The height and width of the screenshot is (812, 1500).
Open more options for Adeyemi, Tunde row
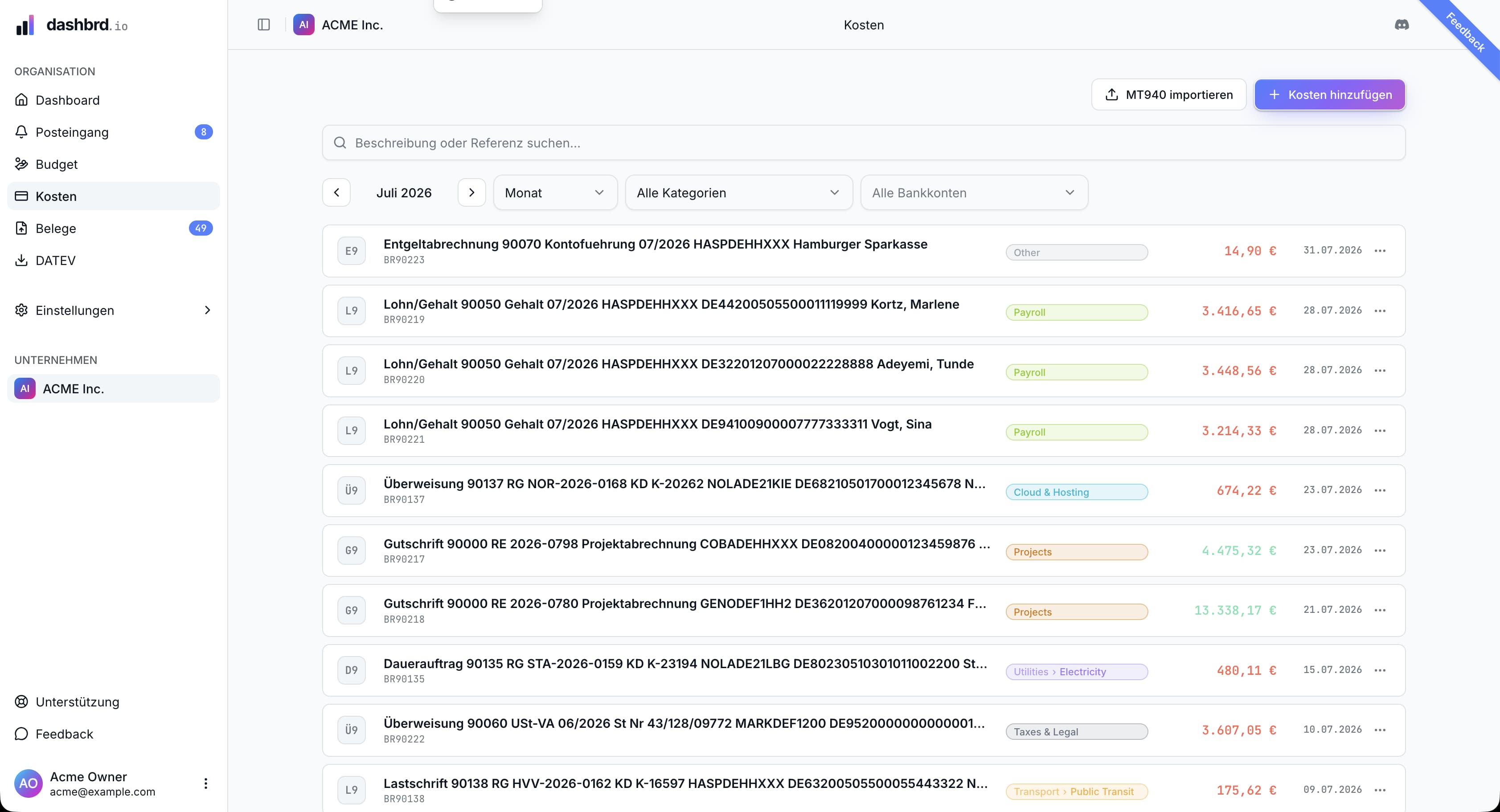coord(1380,371)
